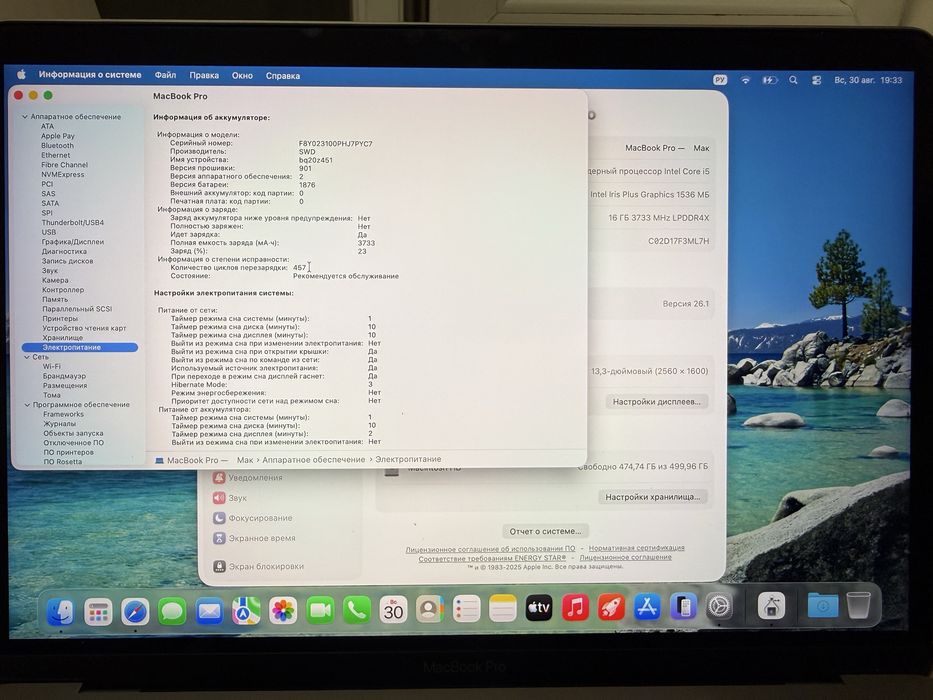Start FaceTime from the Dock
The width and height of the screenshot is (933, 700).
(320, 610)
